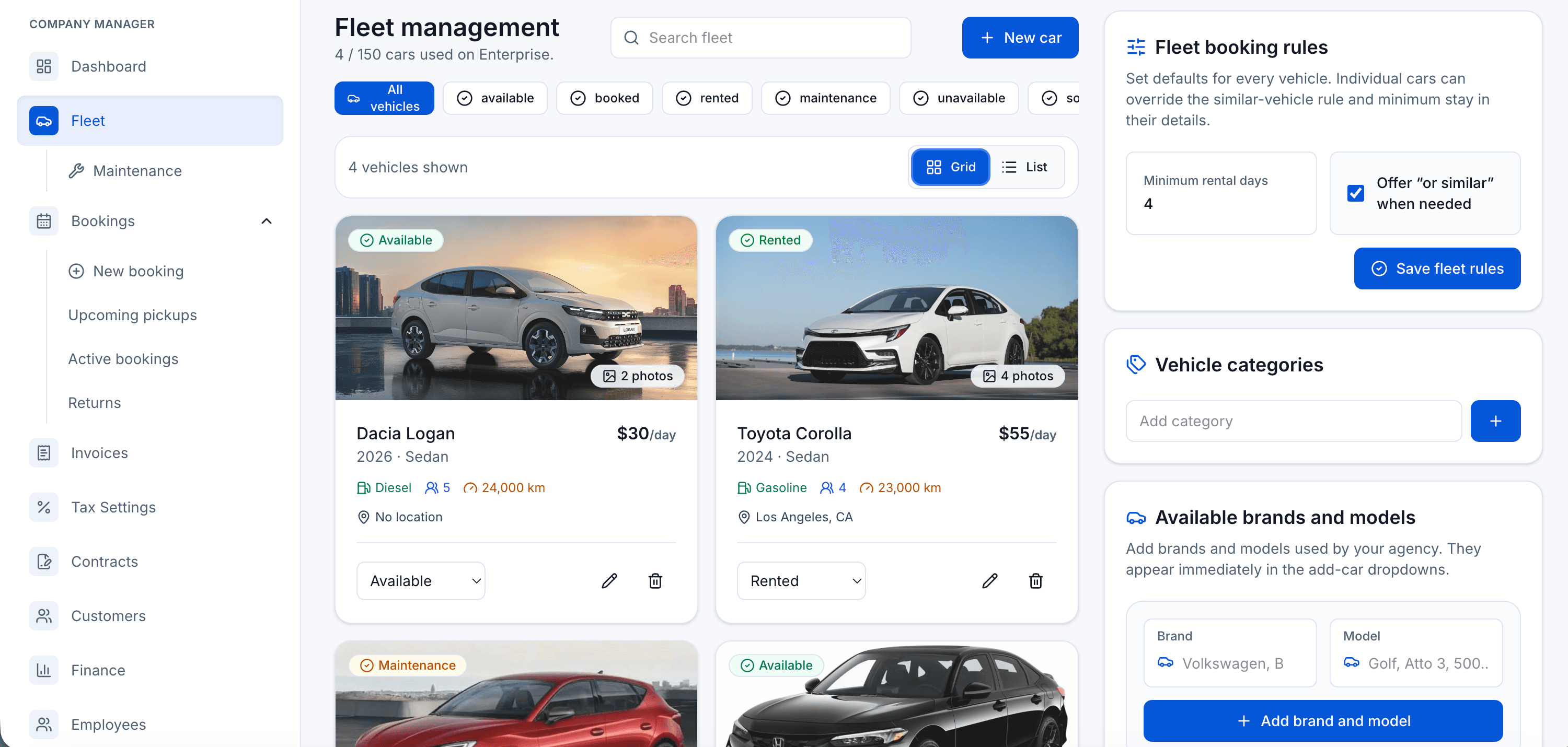The image size is (1568, 747).
Task: Click the Bookings calendar icon
Action: point(44,221)
